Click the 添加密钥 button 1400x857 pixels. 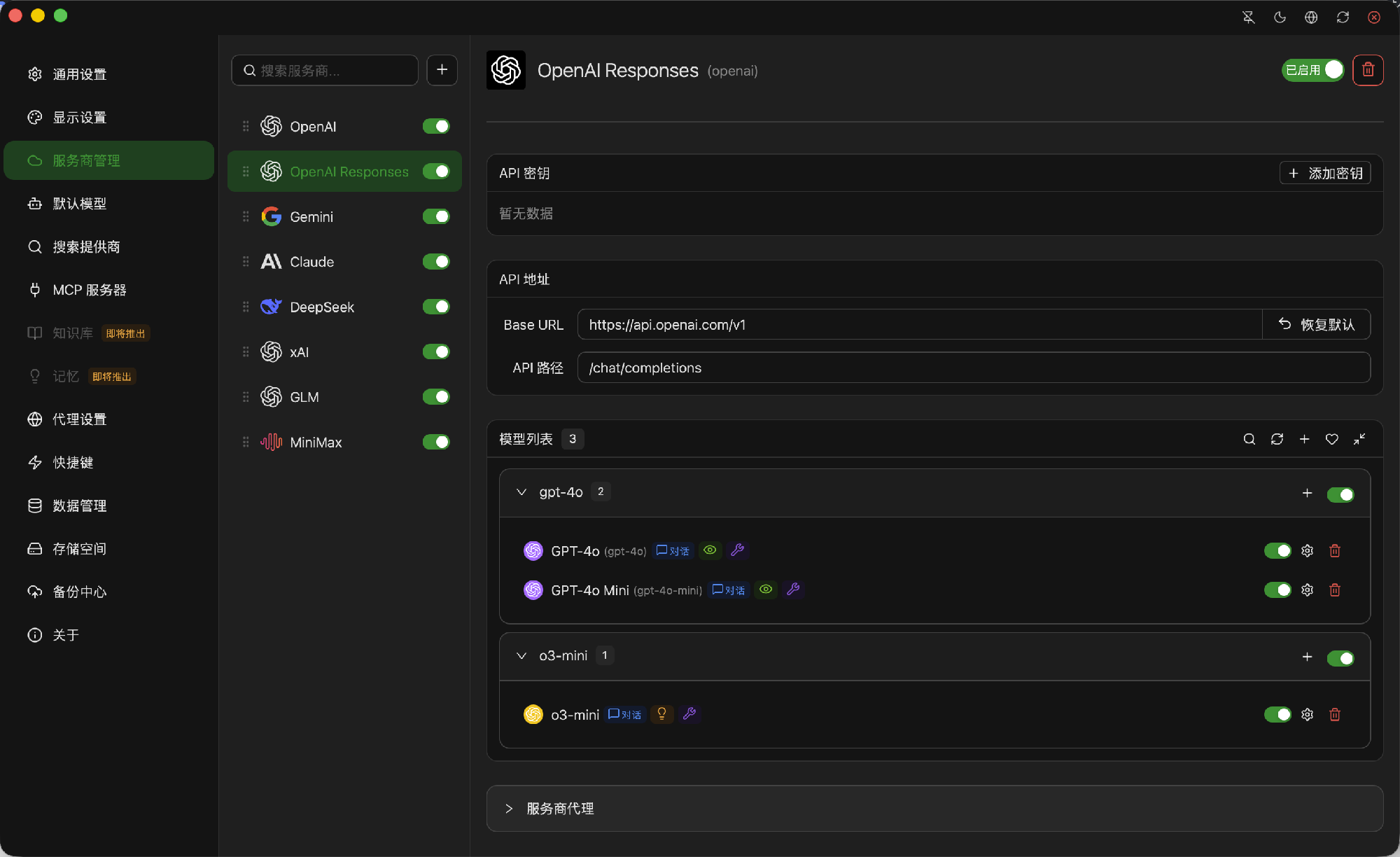[x=1325, y=173]
